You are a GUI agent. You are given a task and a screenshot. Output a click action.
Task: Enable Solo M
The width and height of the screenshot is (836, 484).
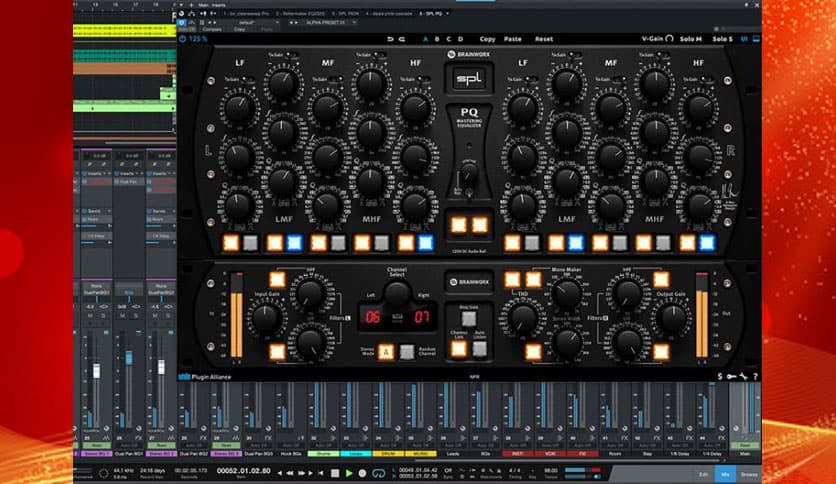click(x=690, y=39)
